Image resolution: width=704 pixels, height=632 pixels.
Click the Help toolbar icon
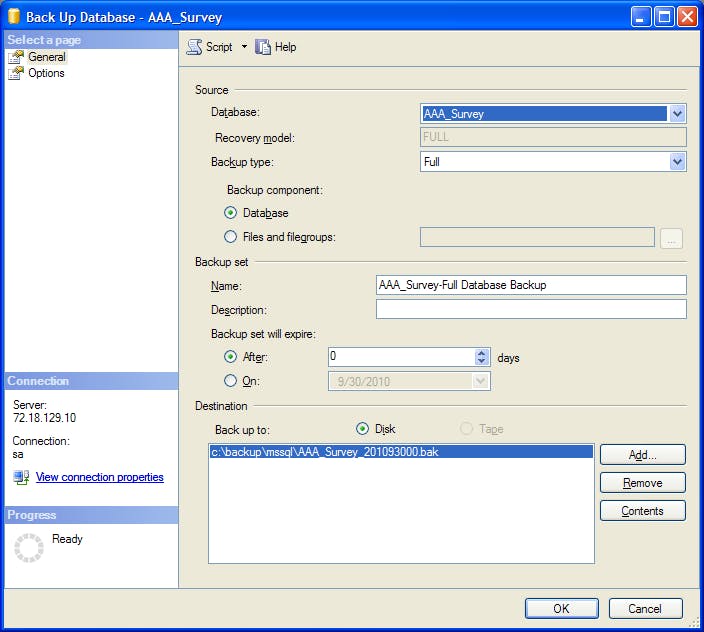click(263, 47)
